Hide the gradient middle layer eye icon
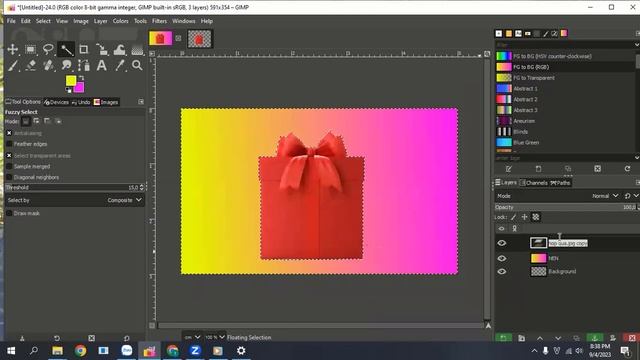Image resolution: width=640 pixels, height=360 pixels. [502, 258]
